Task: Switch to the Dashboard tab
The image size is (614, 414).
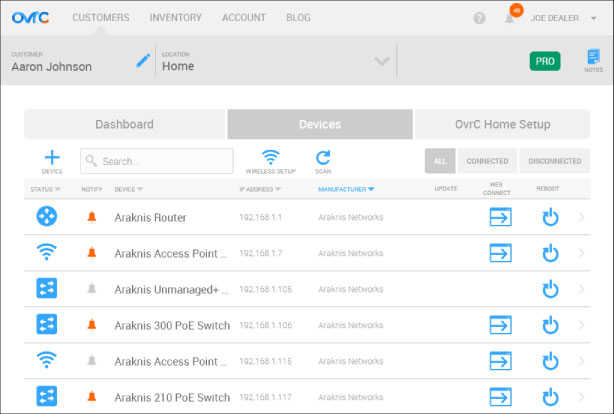Action: point(125,124)
